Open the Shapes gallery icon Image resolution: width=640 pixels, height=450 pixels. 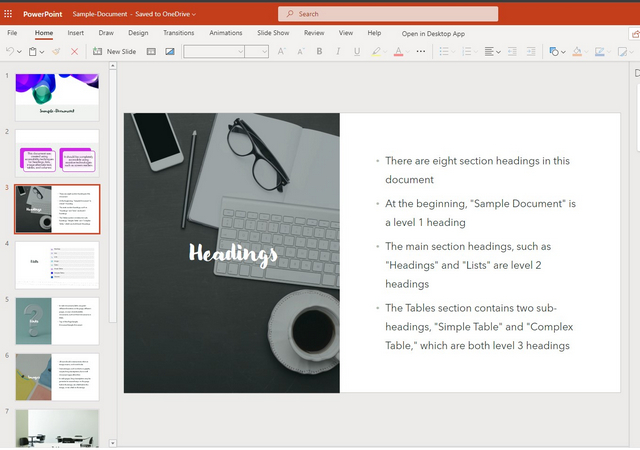(x=554, y=51)
